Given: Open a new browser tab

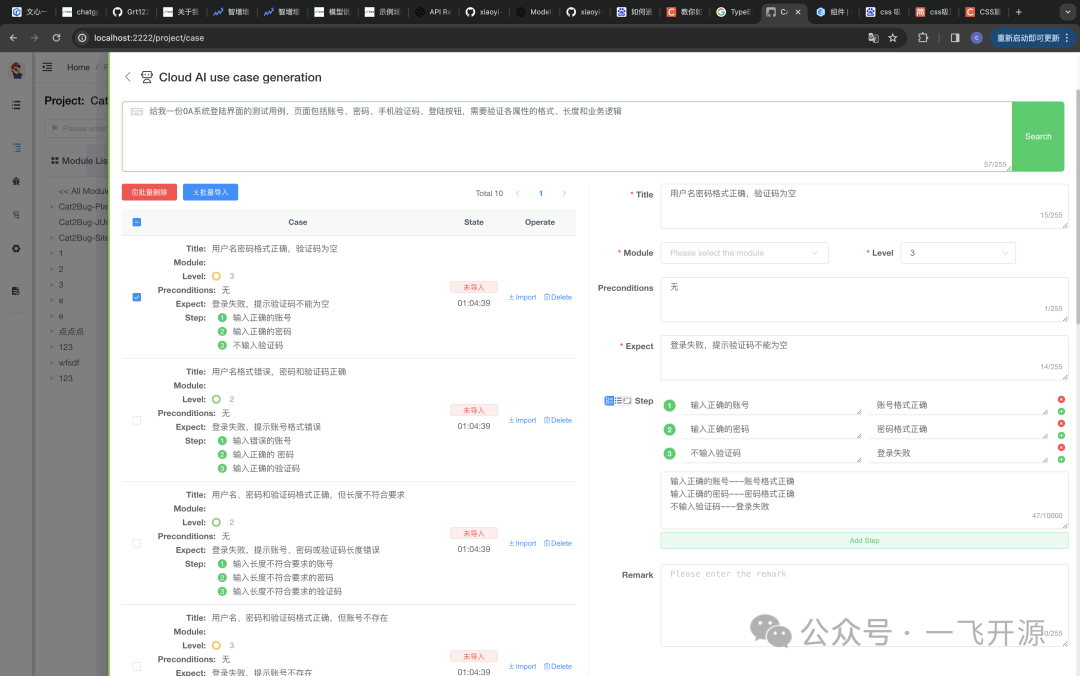Looking at the screenshot, I should (1018, 12).
